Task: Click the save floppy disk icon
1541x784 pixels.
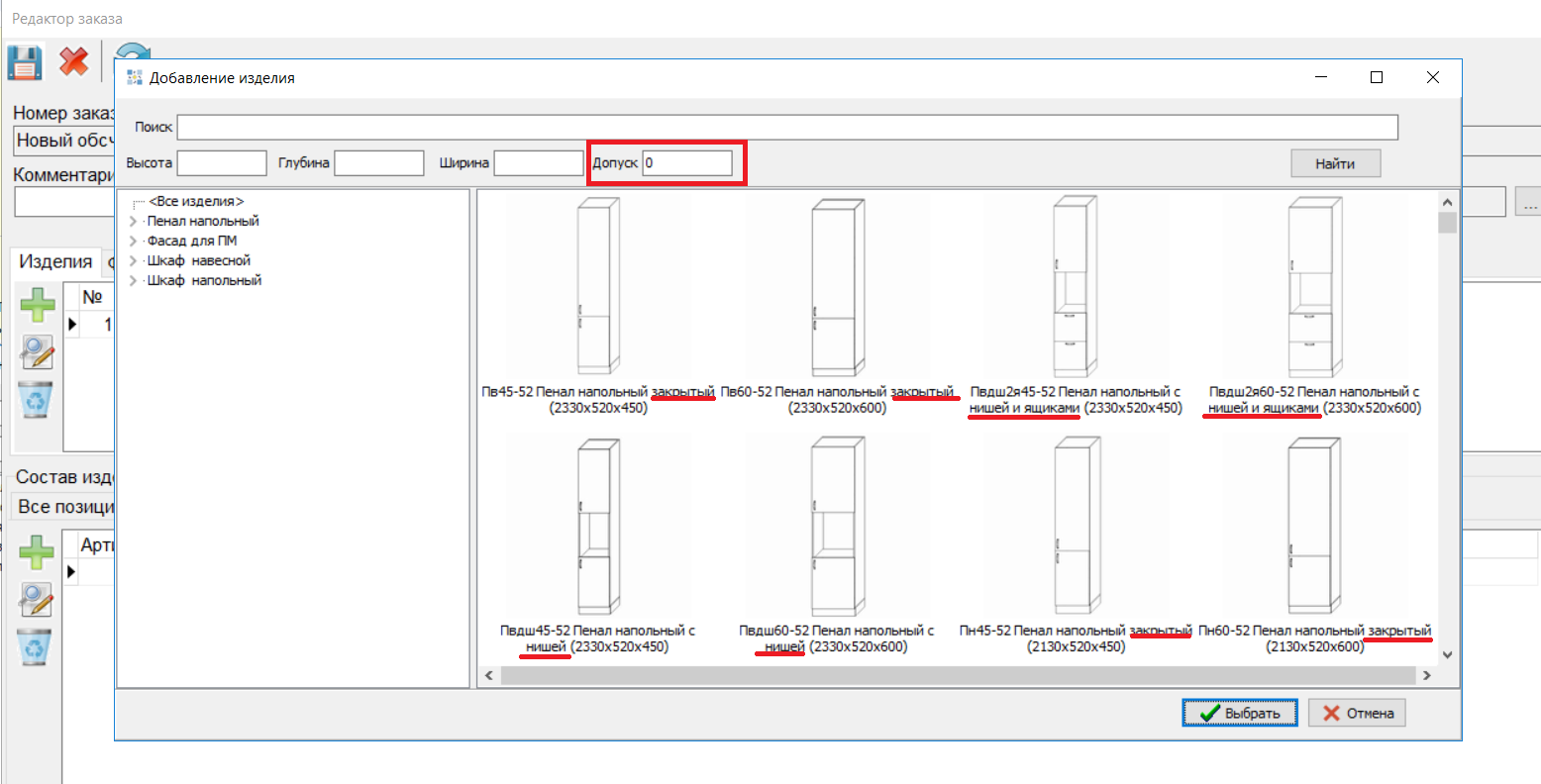Action: [x=25, y=62]
